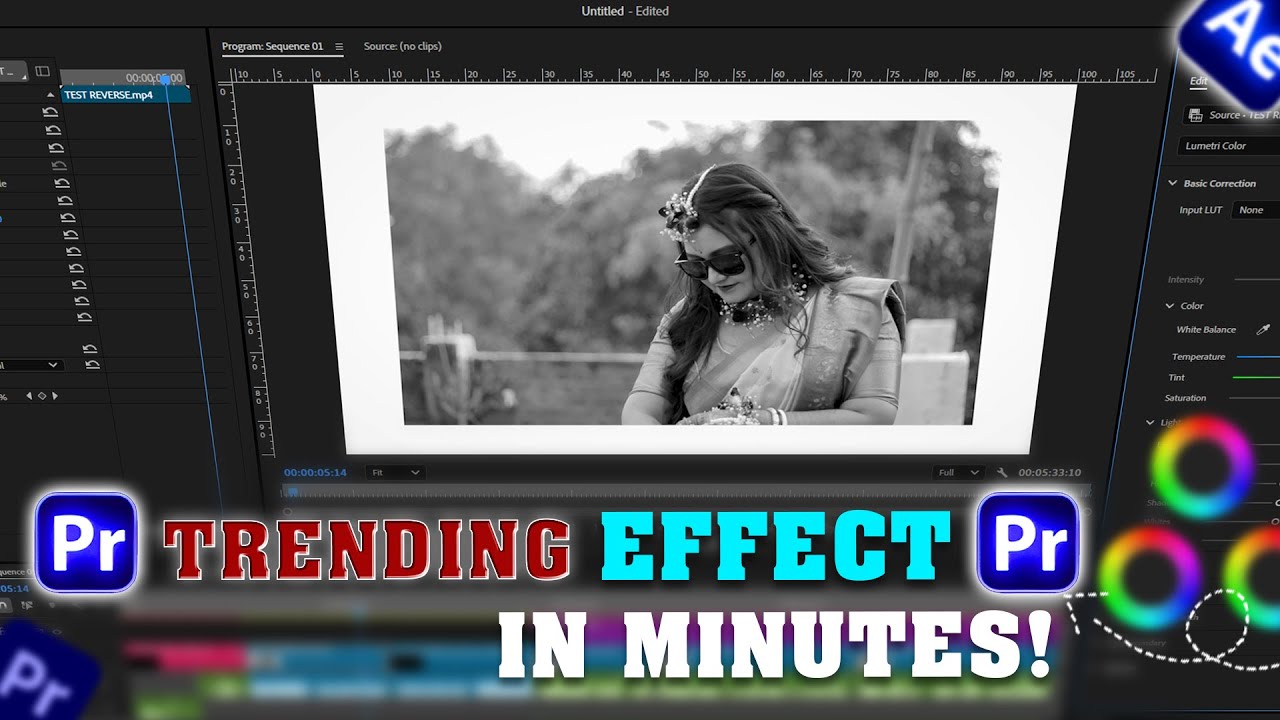This screenshot has height=720, width=1280.
Task: Click the video preview frame in Program monitor
Action: click(695, 270)
